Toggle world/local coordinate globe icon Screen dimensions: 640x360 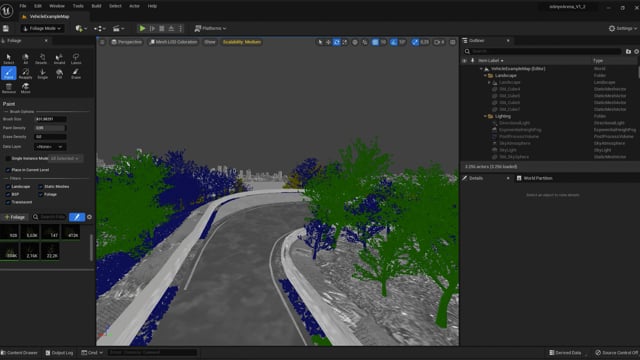click(x=355, y=42)
